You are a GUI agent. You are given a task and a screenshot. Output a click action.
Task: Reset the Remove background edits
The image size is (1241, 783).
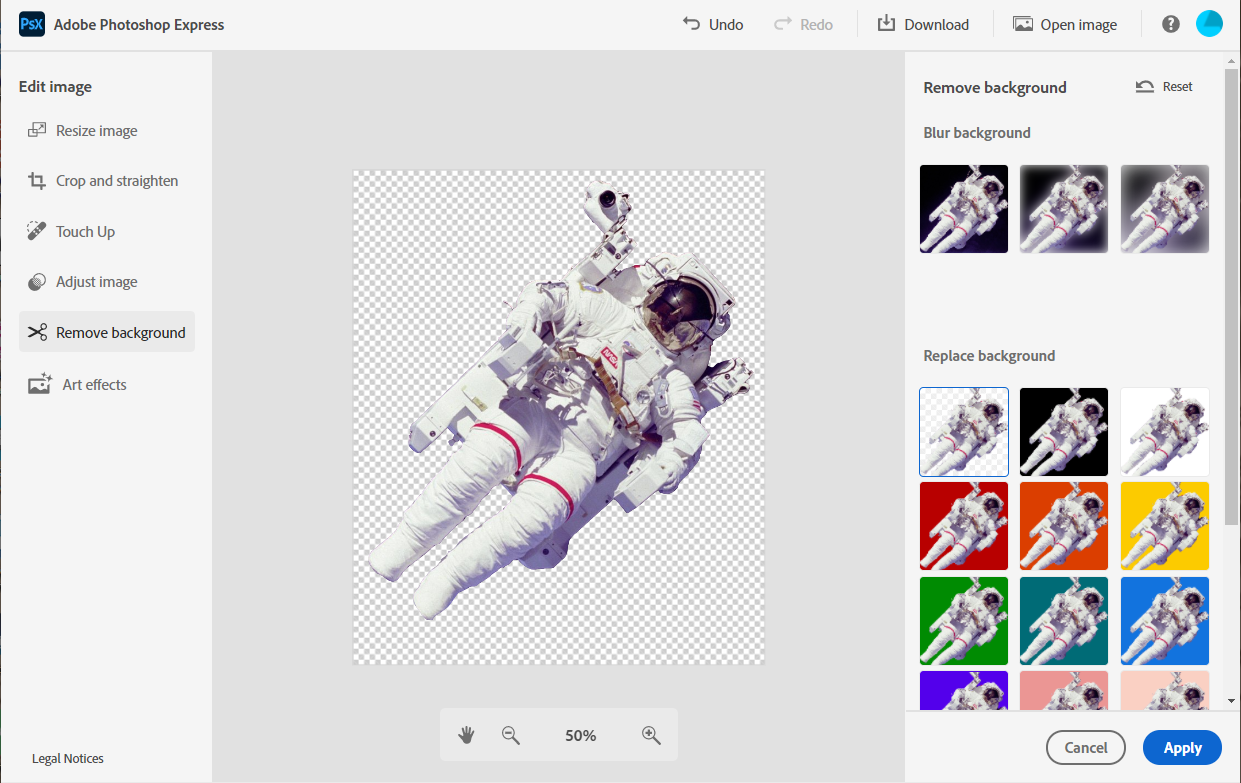[x=1163, y=86]
